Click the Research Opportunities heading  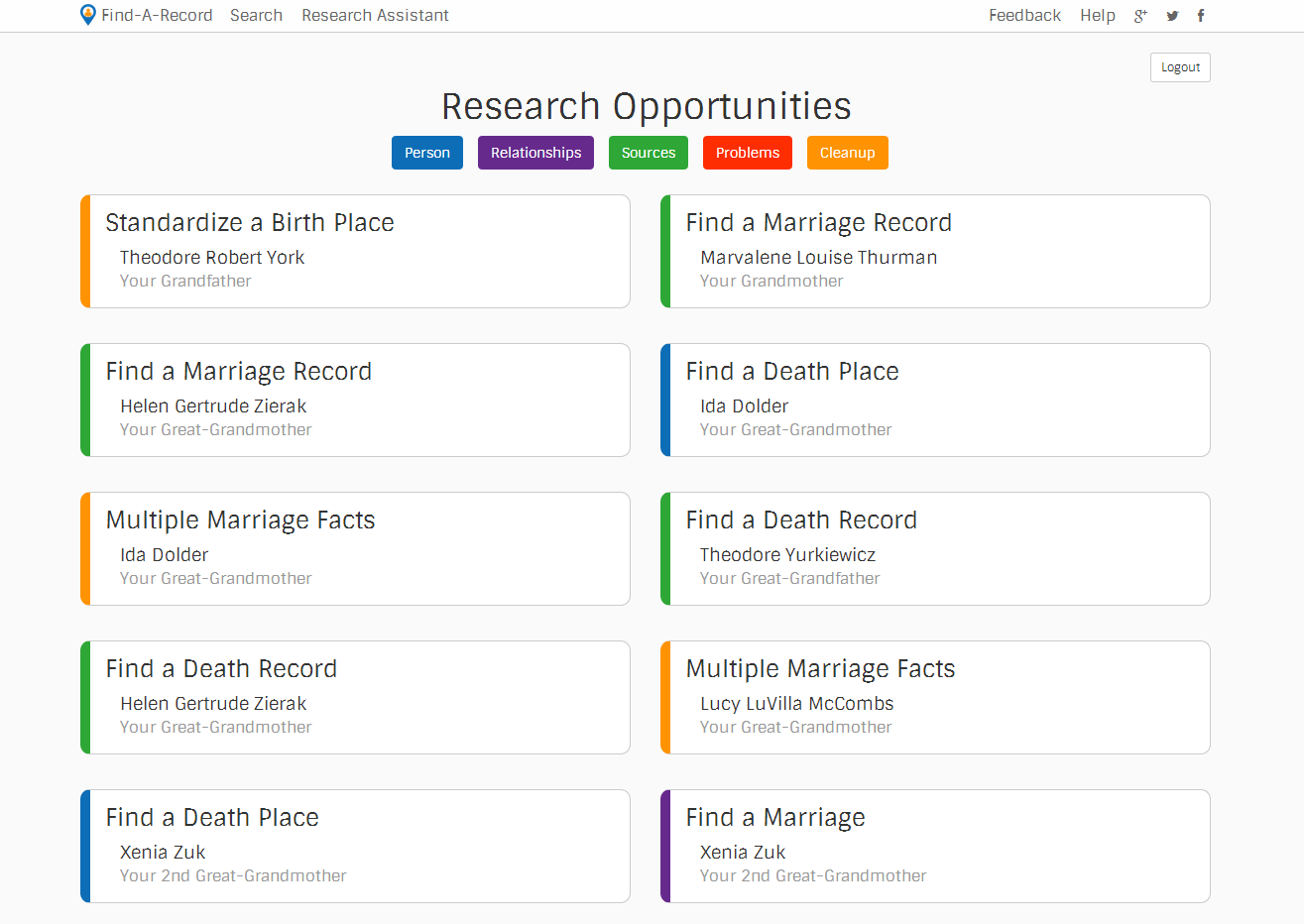(x=647, y=106)
